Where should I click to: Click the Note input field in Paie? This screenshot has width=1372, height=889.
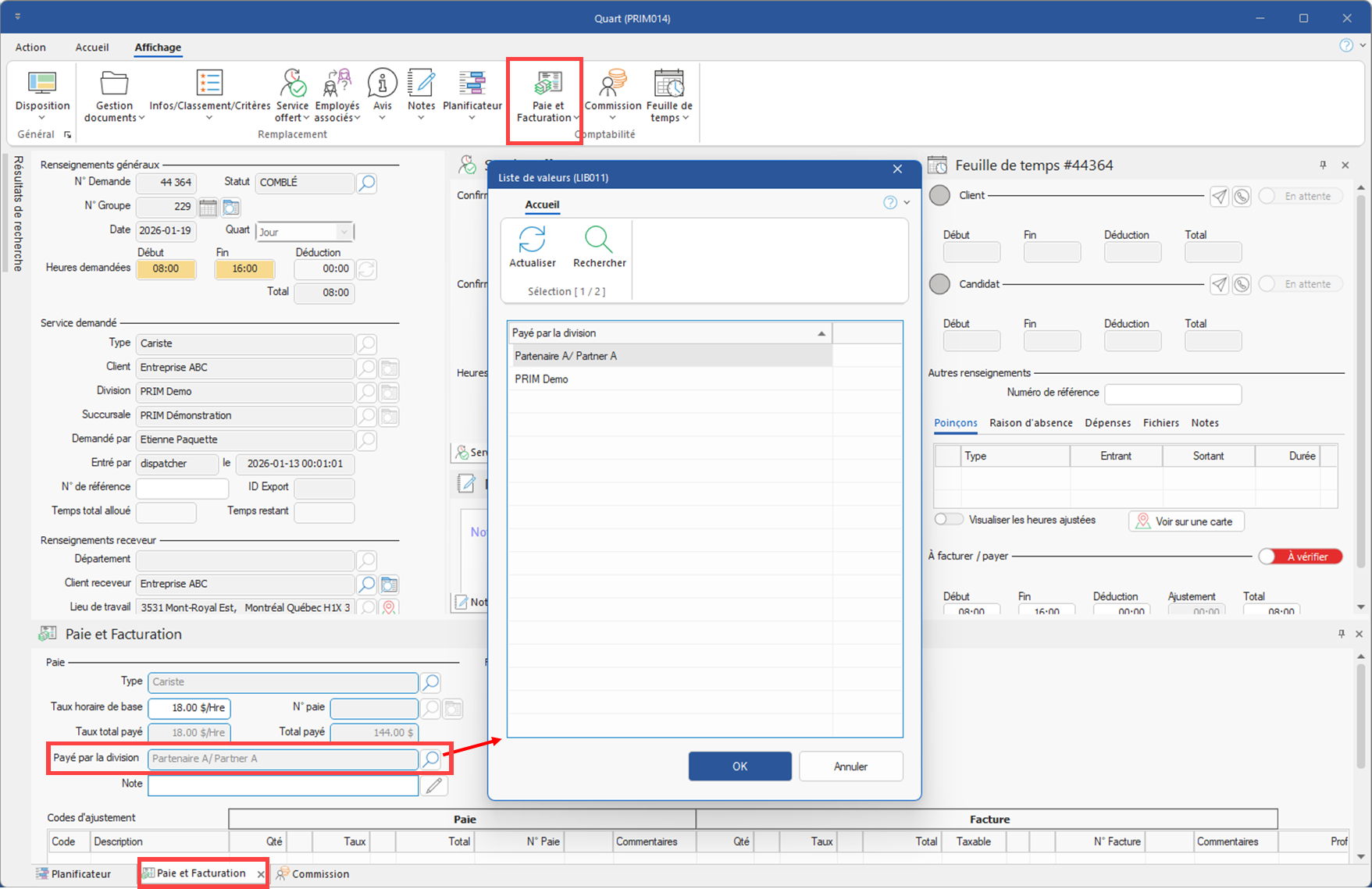[x=283, y=785]
